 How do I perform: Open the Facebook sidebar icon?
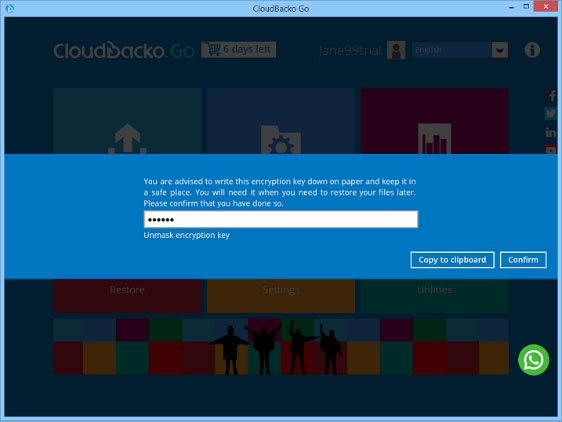tap(551, 96)
